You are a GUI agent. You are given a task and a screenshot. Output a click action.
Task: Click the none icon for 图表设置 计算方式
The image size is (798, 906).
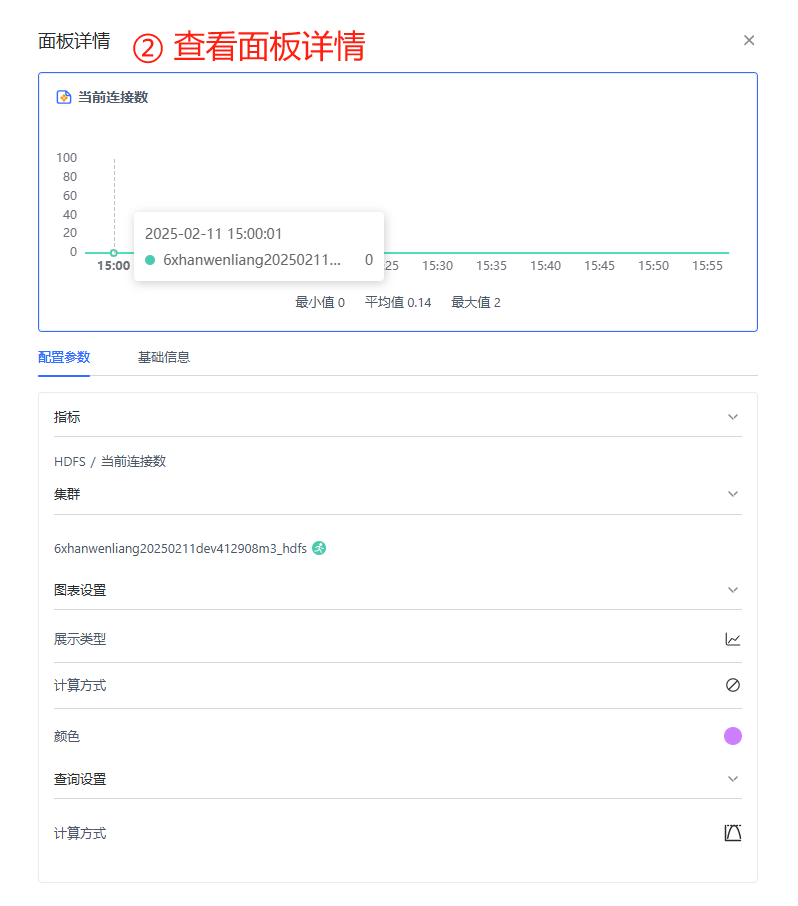click(733, 685)
